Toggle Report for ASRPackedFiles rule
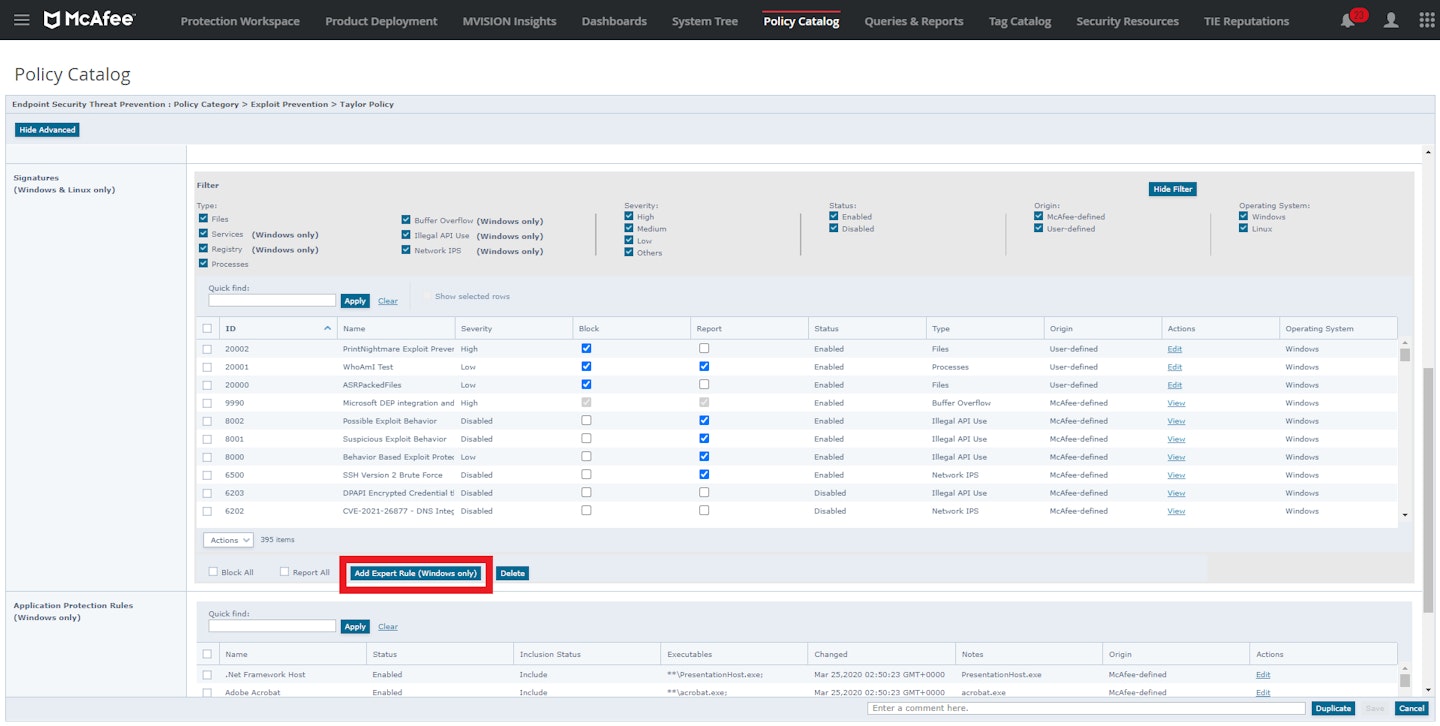This screenshot has width=1440, height=726. click(x=704, y=384)
